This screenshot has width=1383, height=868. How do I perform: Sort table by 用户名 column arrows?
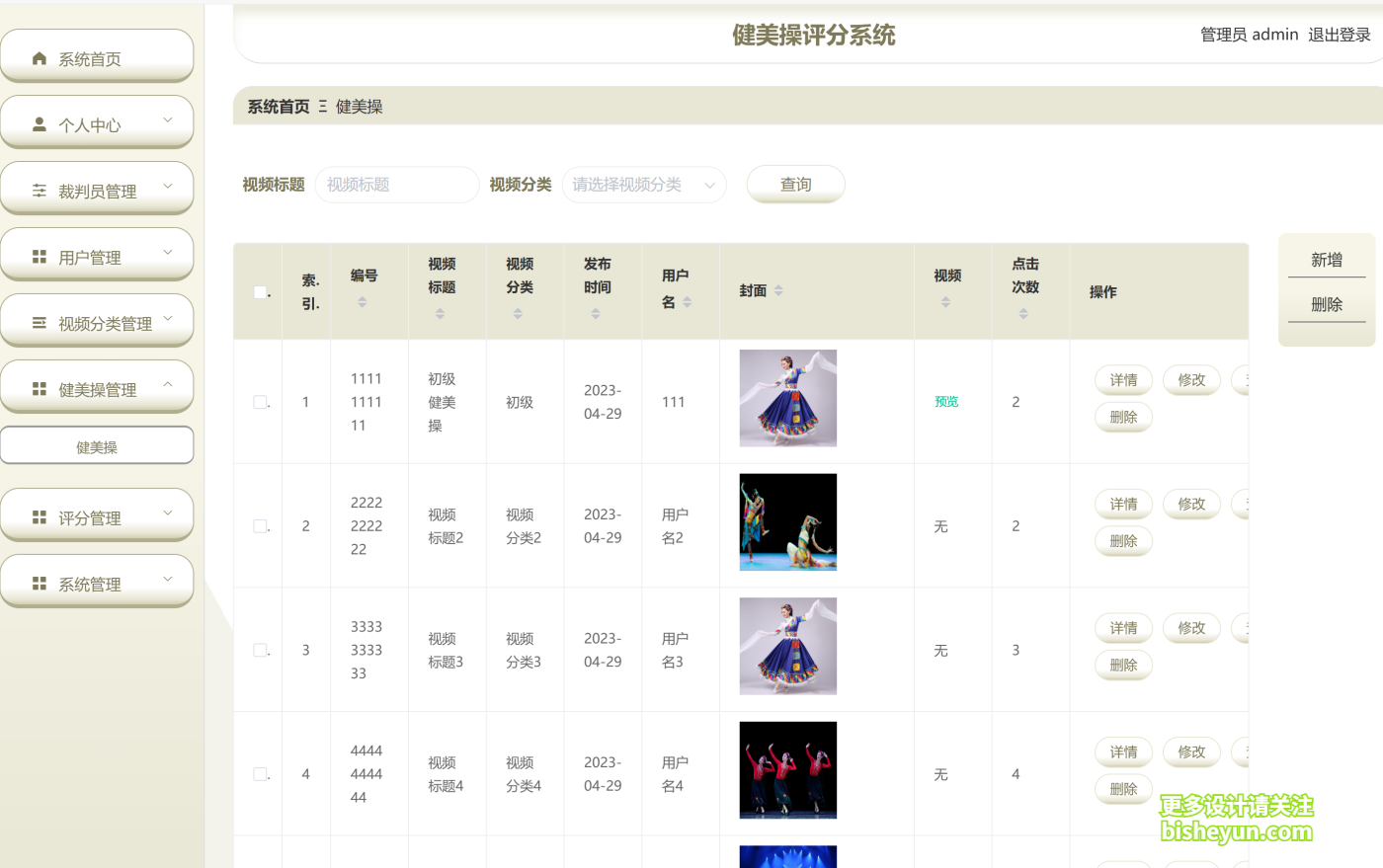[x=688, y=302]
